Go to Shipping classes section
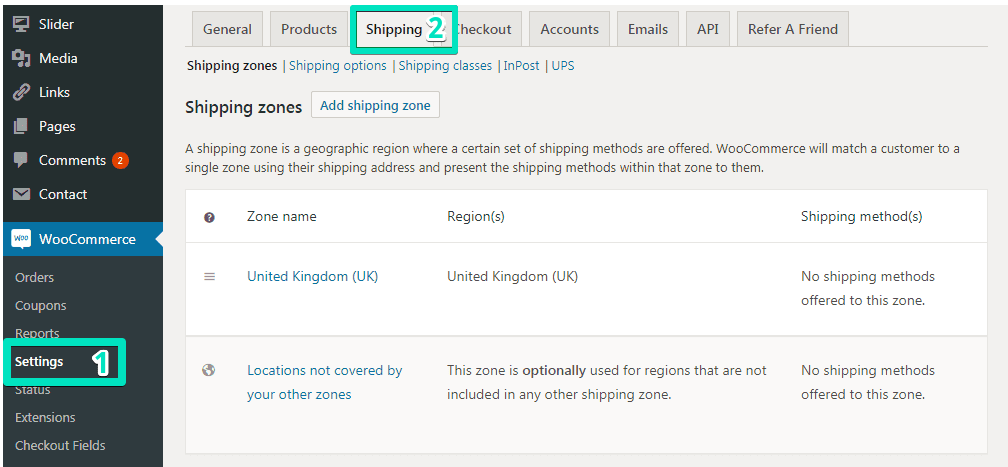The height and width of the screenshot is (467, 1008). tap(445, 66)
